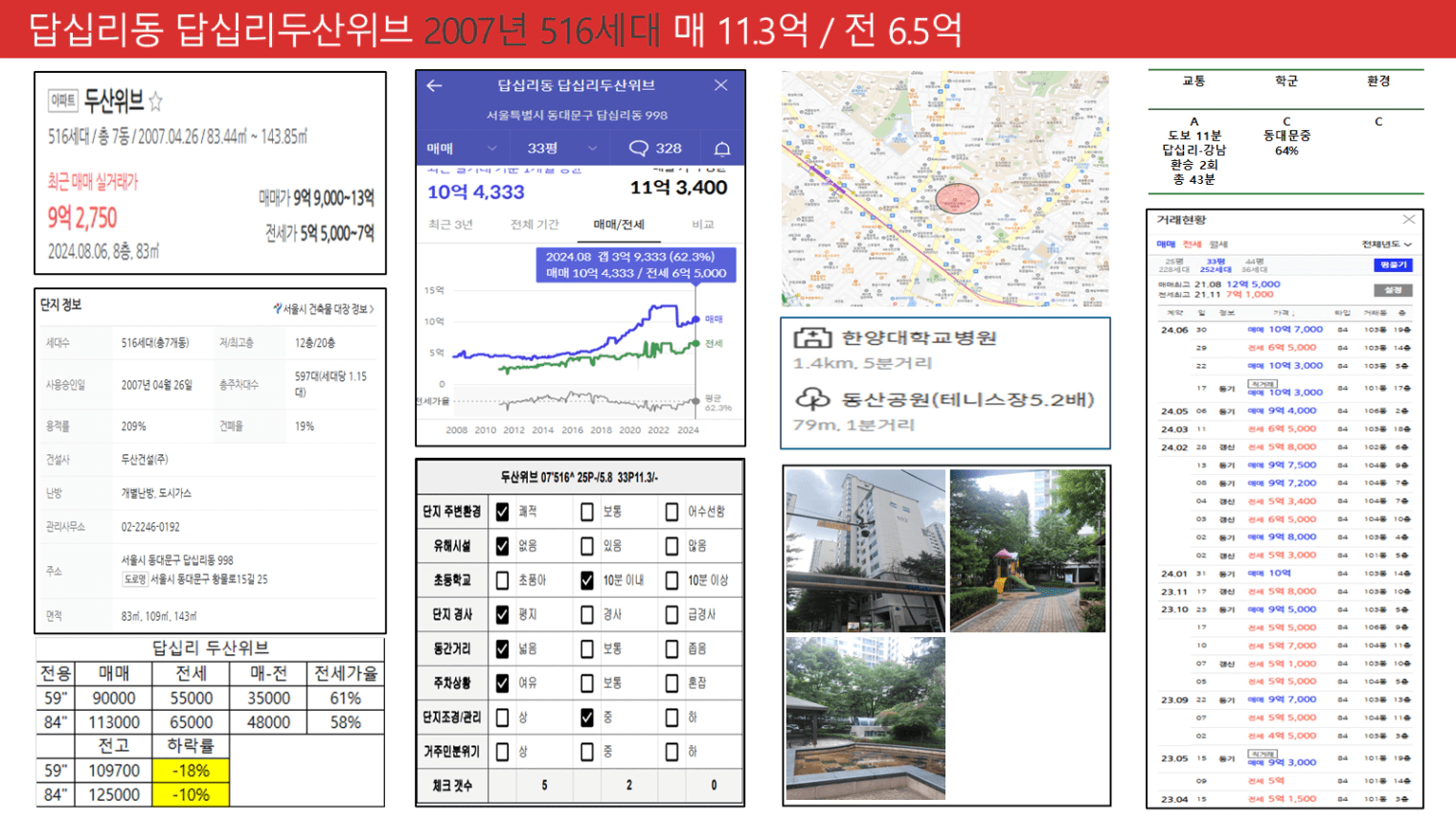Viewport: 1456px width, 819px height.
Task: Check 초품아 for 초등학교
Action: 502,580
